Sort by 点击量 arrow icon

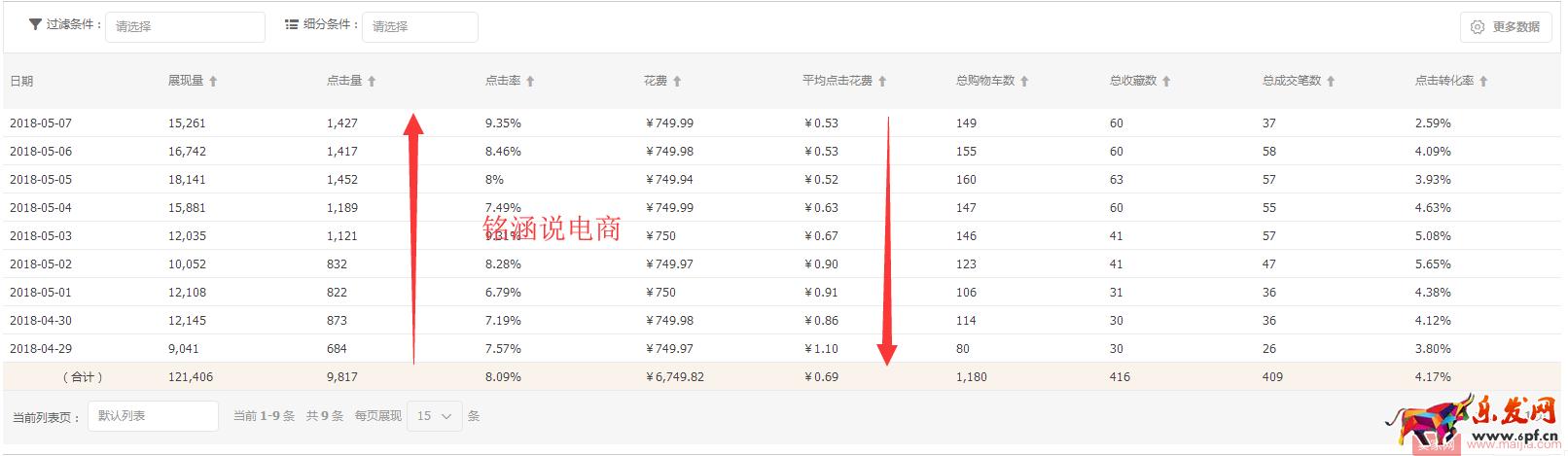coord(372,82)
